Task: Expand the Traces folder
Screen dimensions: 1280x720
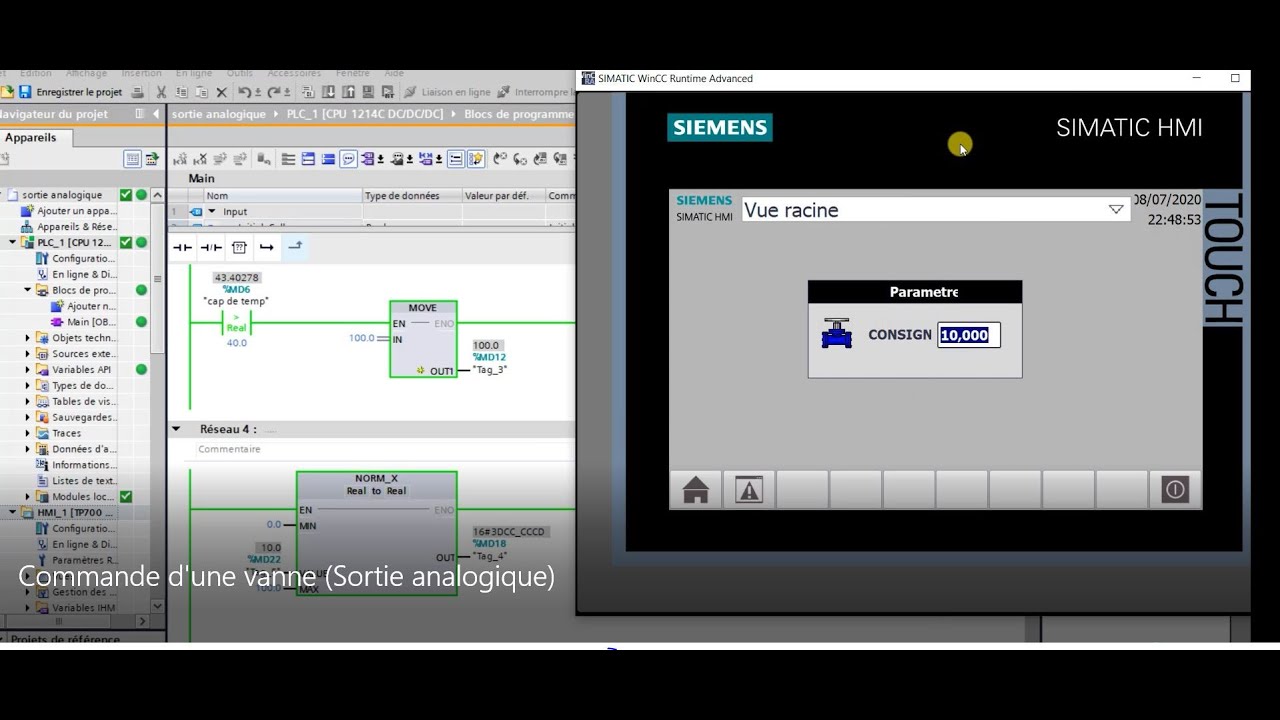Action: pos(28,433)
